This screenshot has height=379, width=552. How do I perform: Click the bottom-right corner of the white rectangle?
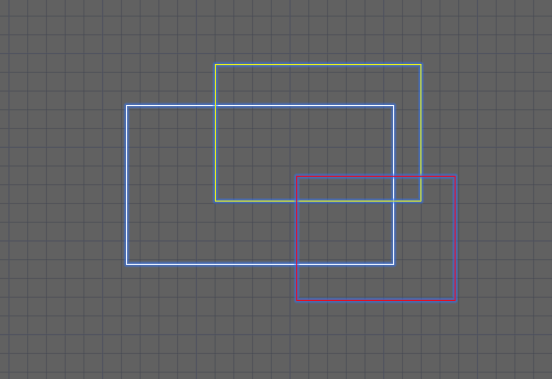394,264
